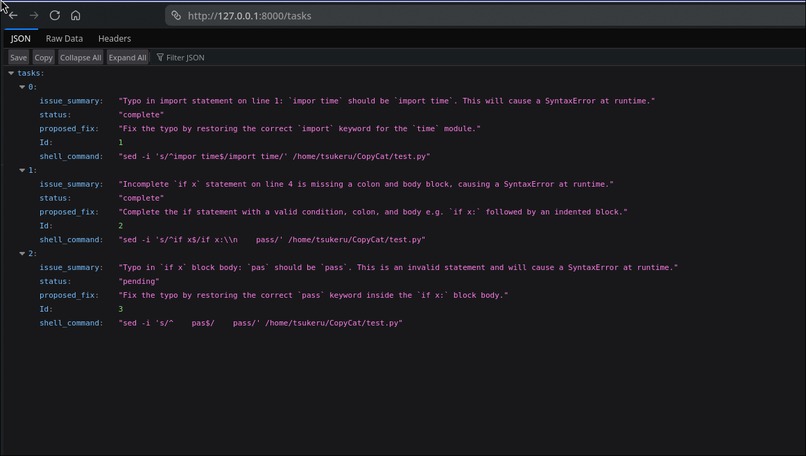Open the Raw Data tab
This screenshot has width=806, height=456.
click(x=64, y=39)
